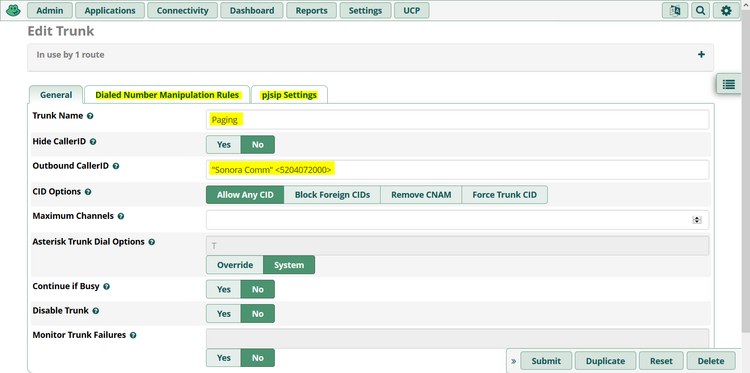
Task: Switch to Dialed Number Manipulation Rules tab
Action: [167, 95]
